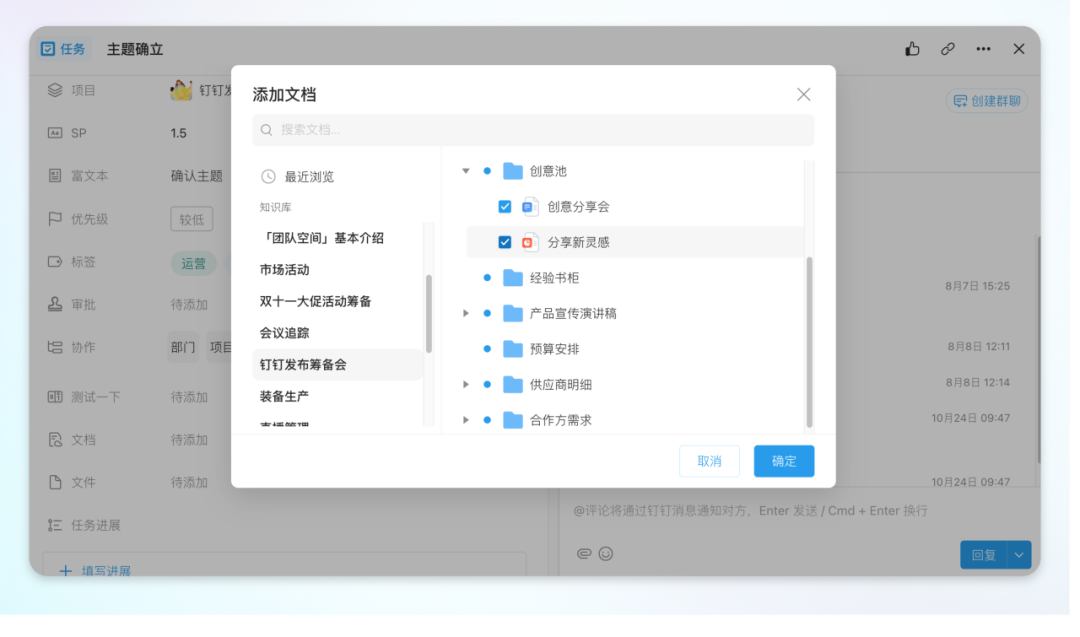Click the 审批 stamp icon

(55, 304)
